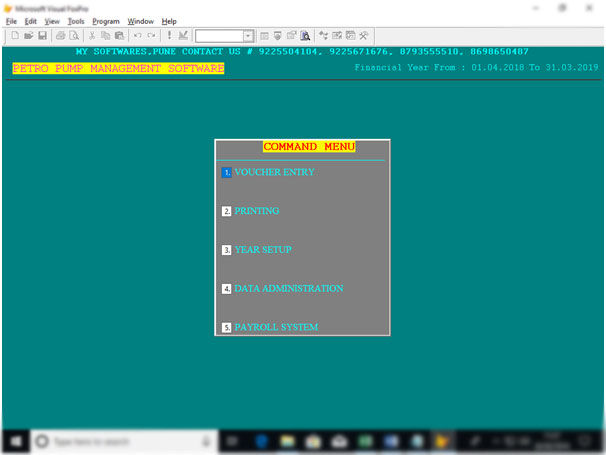Image resolution: width=606 pixels, height=455 pixels.
Task: Select the PRINTING menu option
Action: 257,211
